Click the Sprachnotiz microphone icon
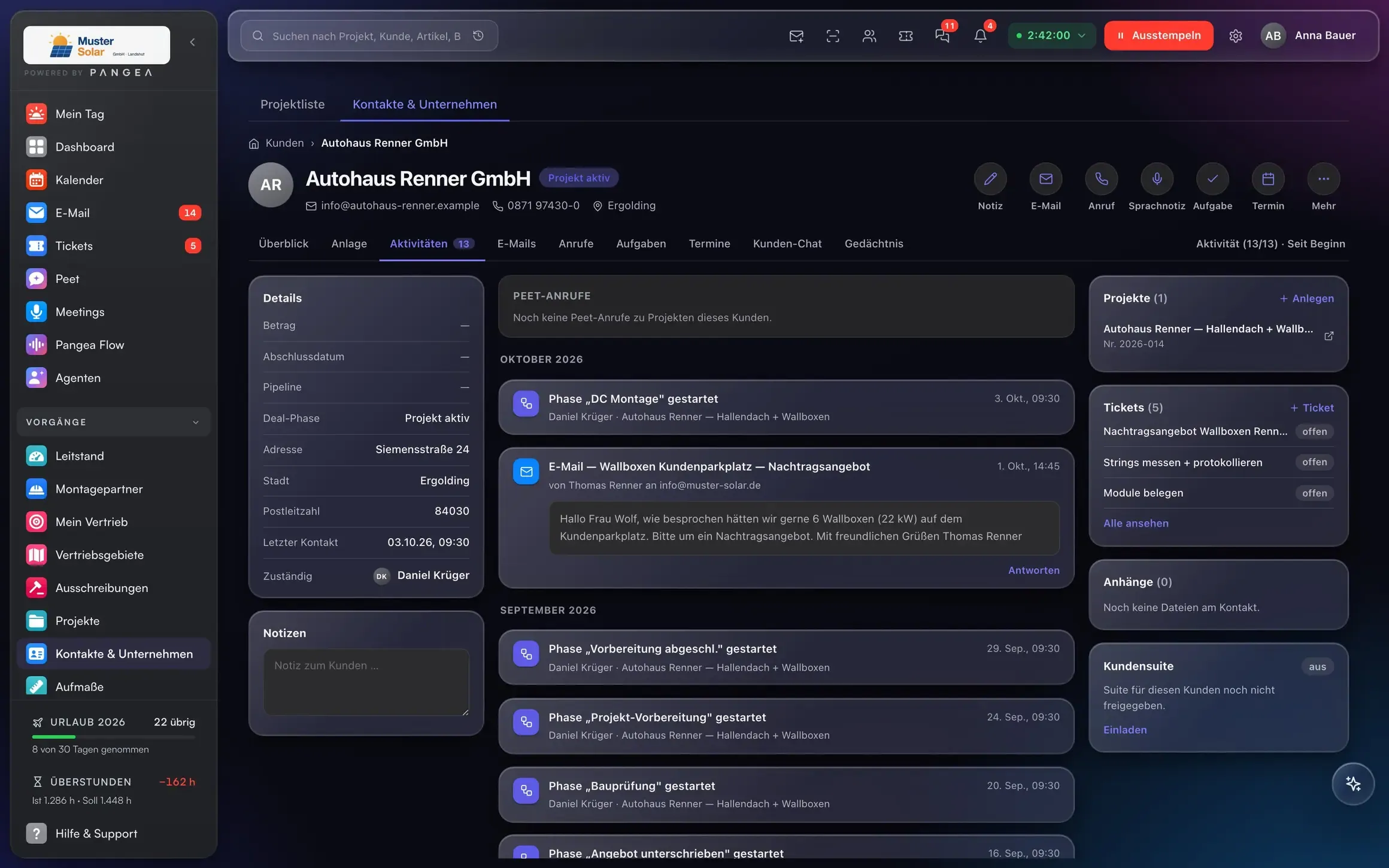 pyautogui.click(x=1157, y=179)
